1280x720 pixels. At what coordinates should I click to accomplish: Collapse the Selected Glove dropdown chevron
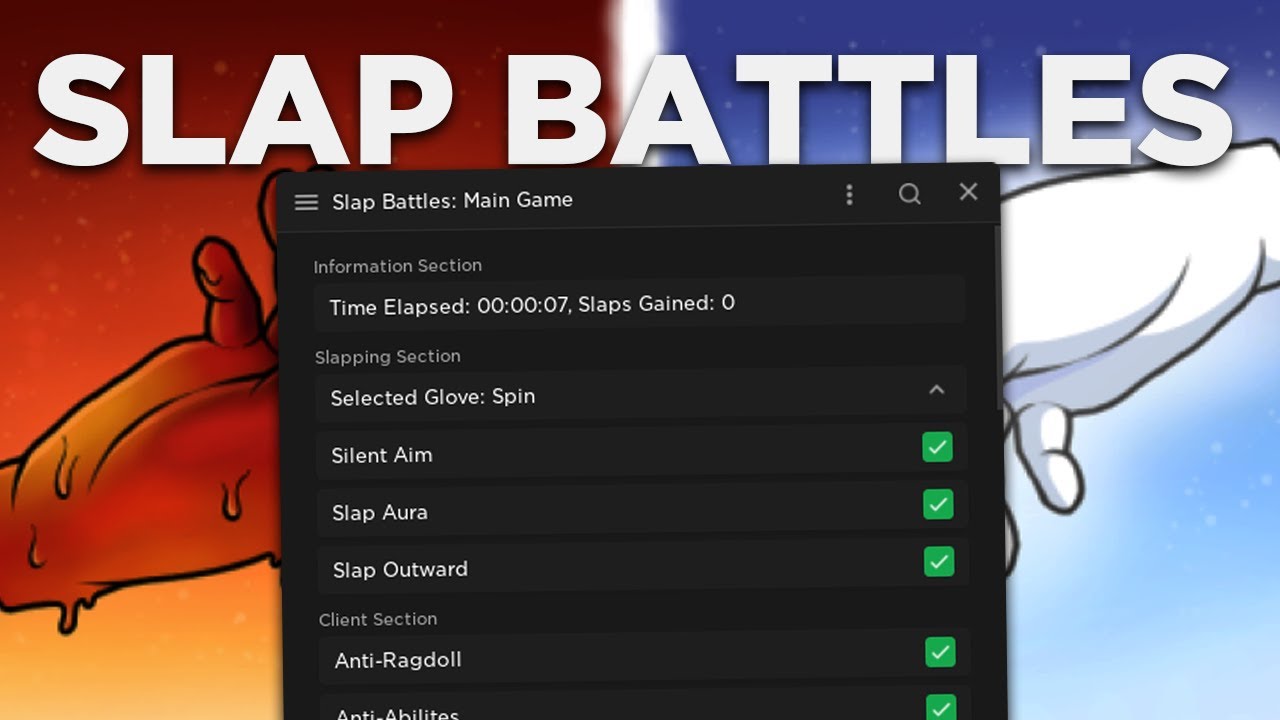[937, 390]
